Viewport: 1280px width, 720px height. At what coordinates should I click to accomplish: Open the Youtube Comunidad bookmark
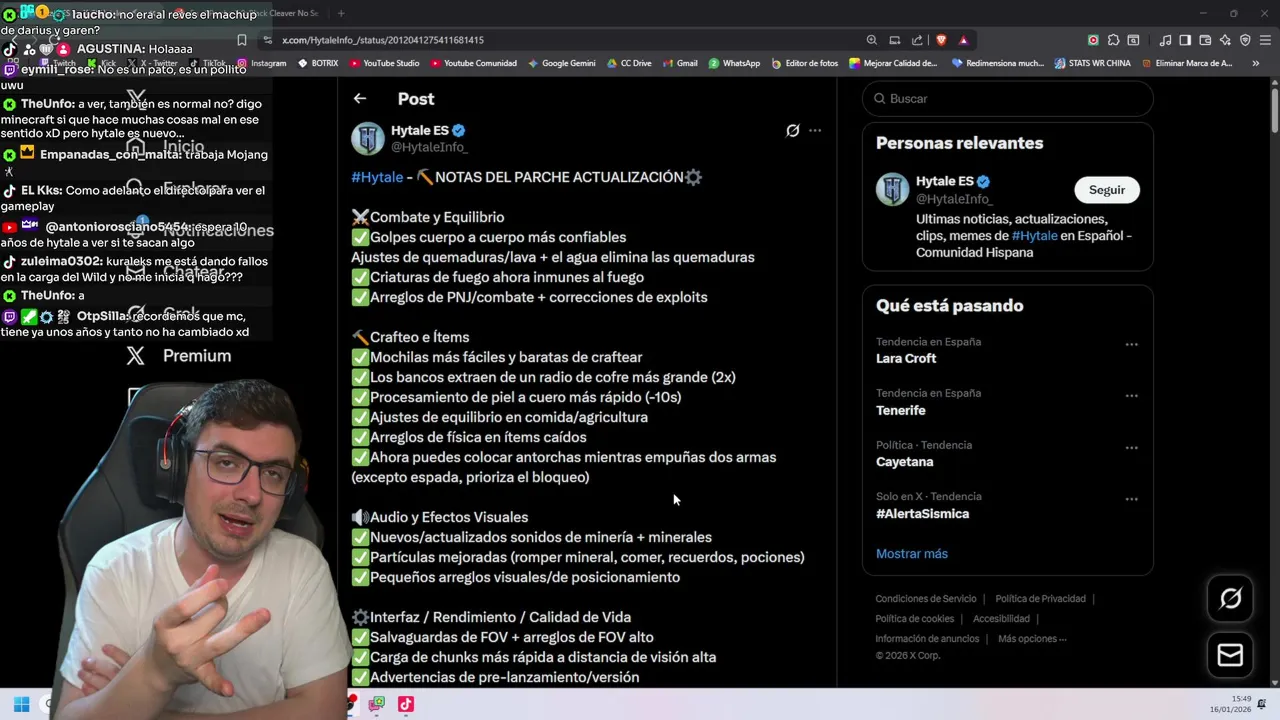(x=473, y=63)
